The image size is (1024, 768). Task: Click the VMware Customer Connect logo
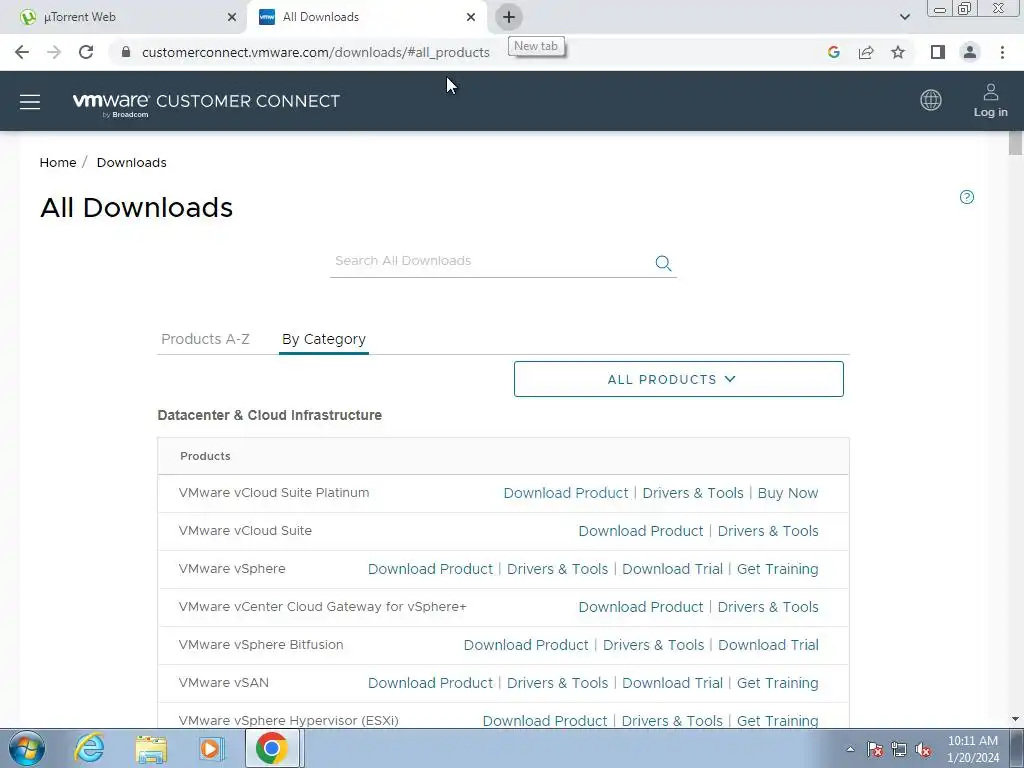click(x=206, y=103)
